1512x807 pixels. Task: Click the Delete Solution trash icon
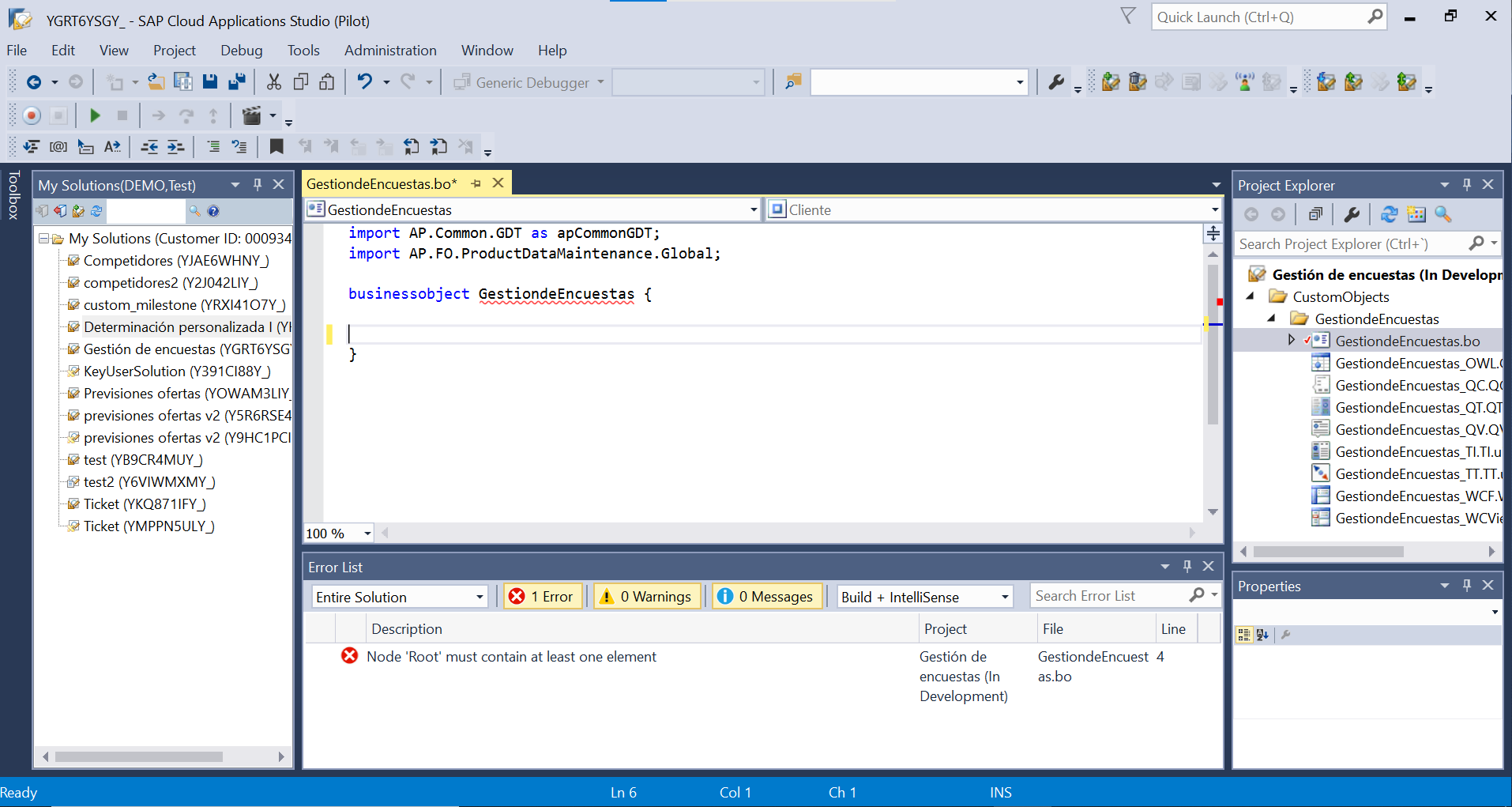[1138, 82]
